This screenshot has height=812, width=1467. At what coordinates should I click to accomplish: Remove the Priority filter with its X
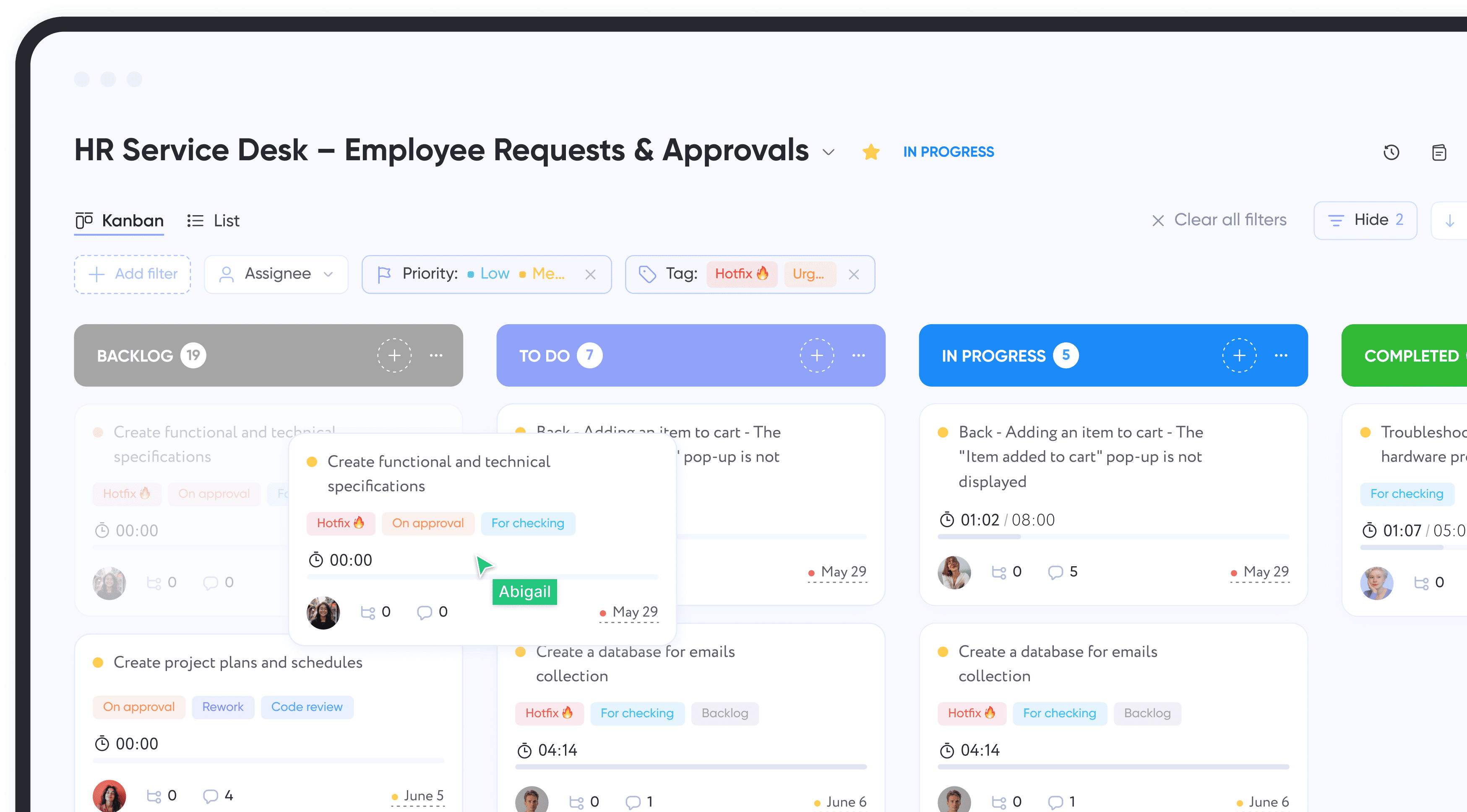591,274
